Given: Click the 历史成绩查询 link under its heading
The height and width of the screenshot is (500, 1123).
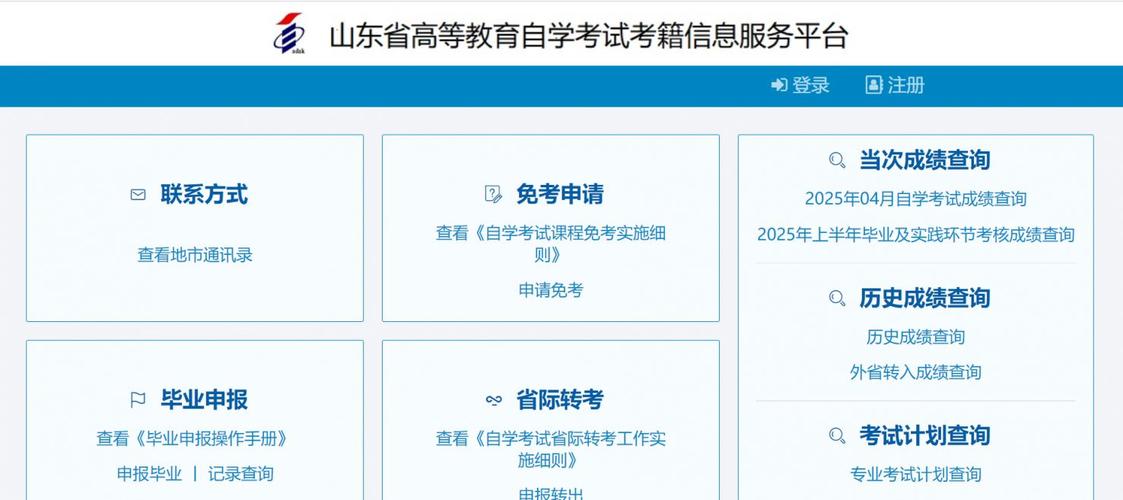Looking at the screenshot, I should click(x=915, y=337).
